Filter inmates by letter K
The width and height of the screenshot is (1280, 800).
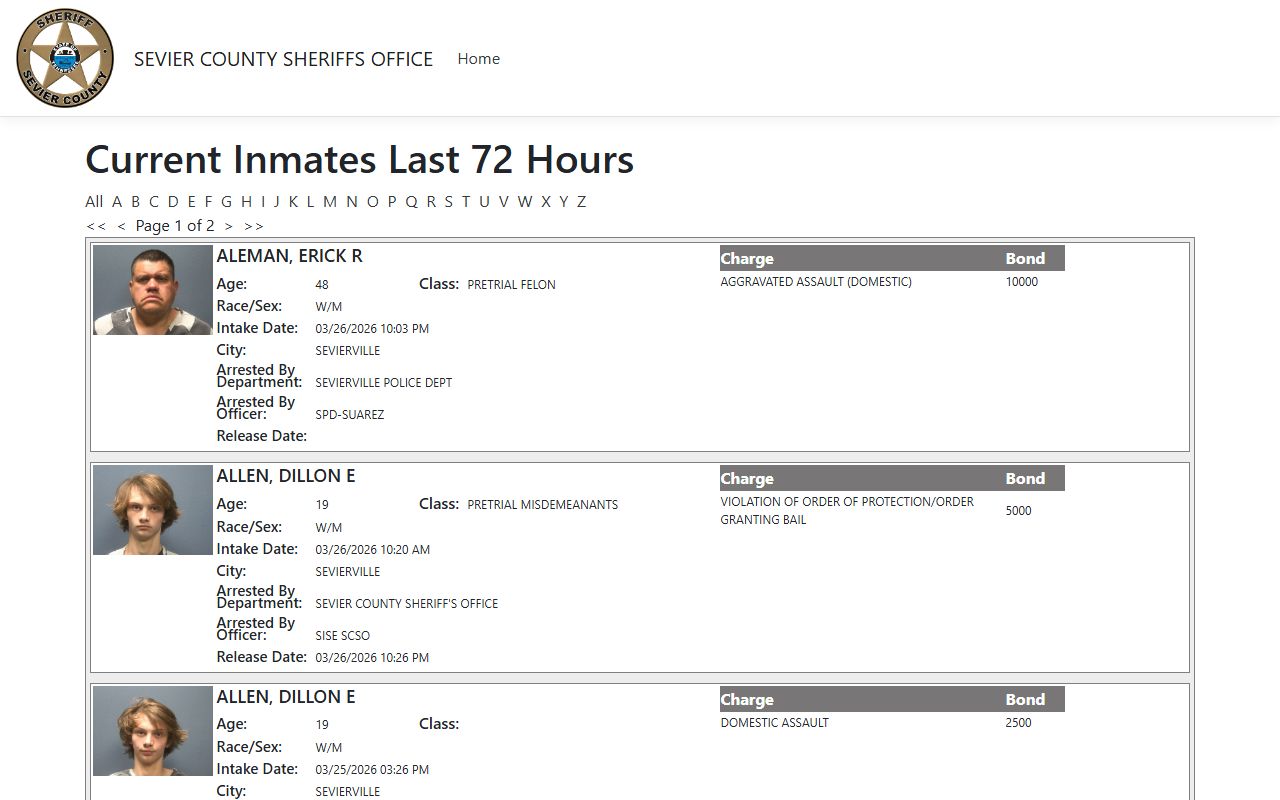pos(293,201)
